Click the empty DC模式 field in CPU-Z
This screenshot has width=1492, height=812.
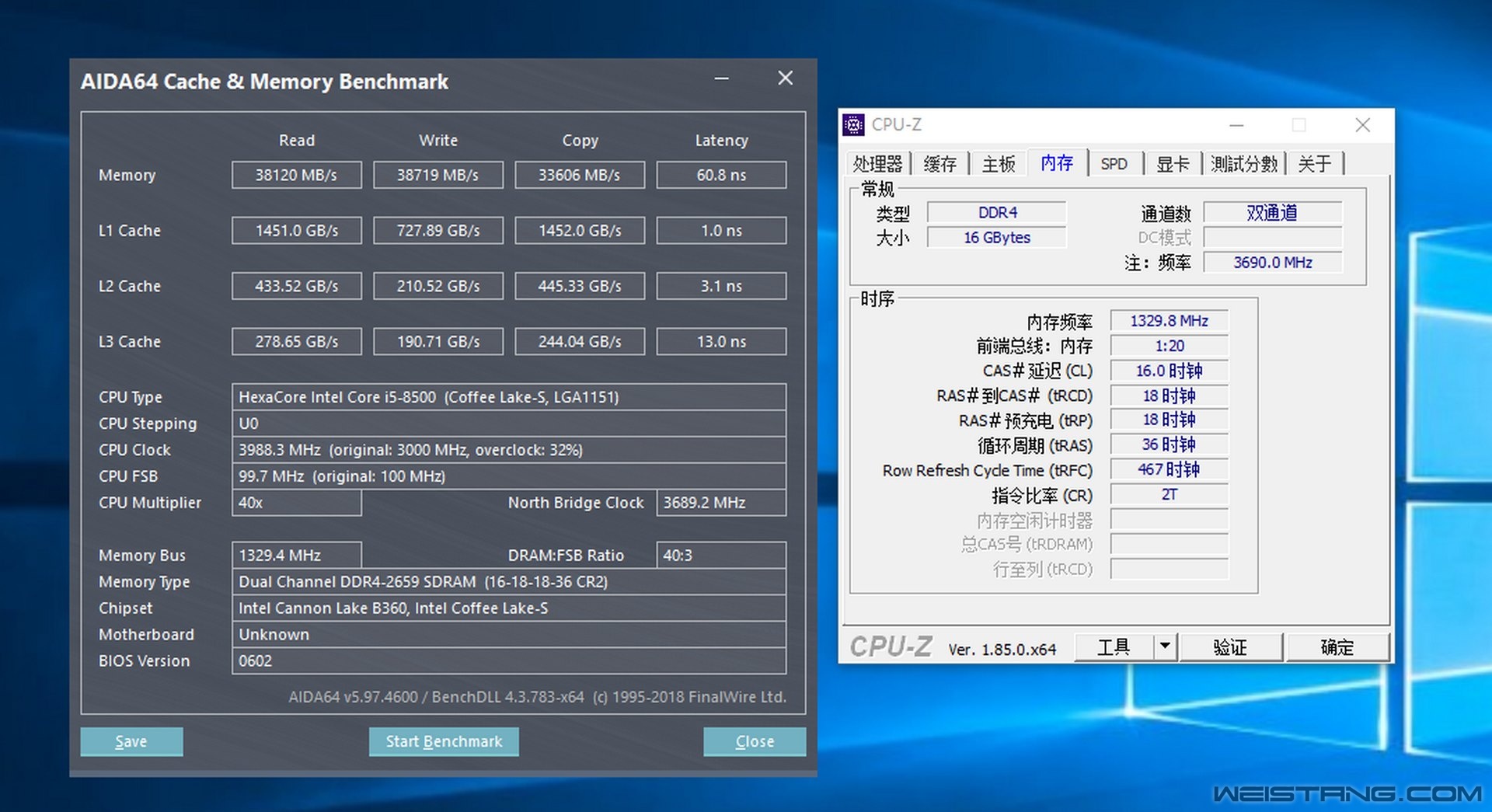tap(1273, 237)
